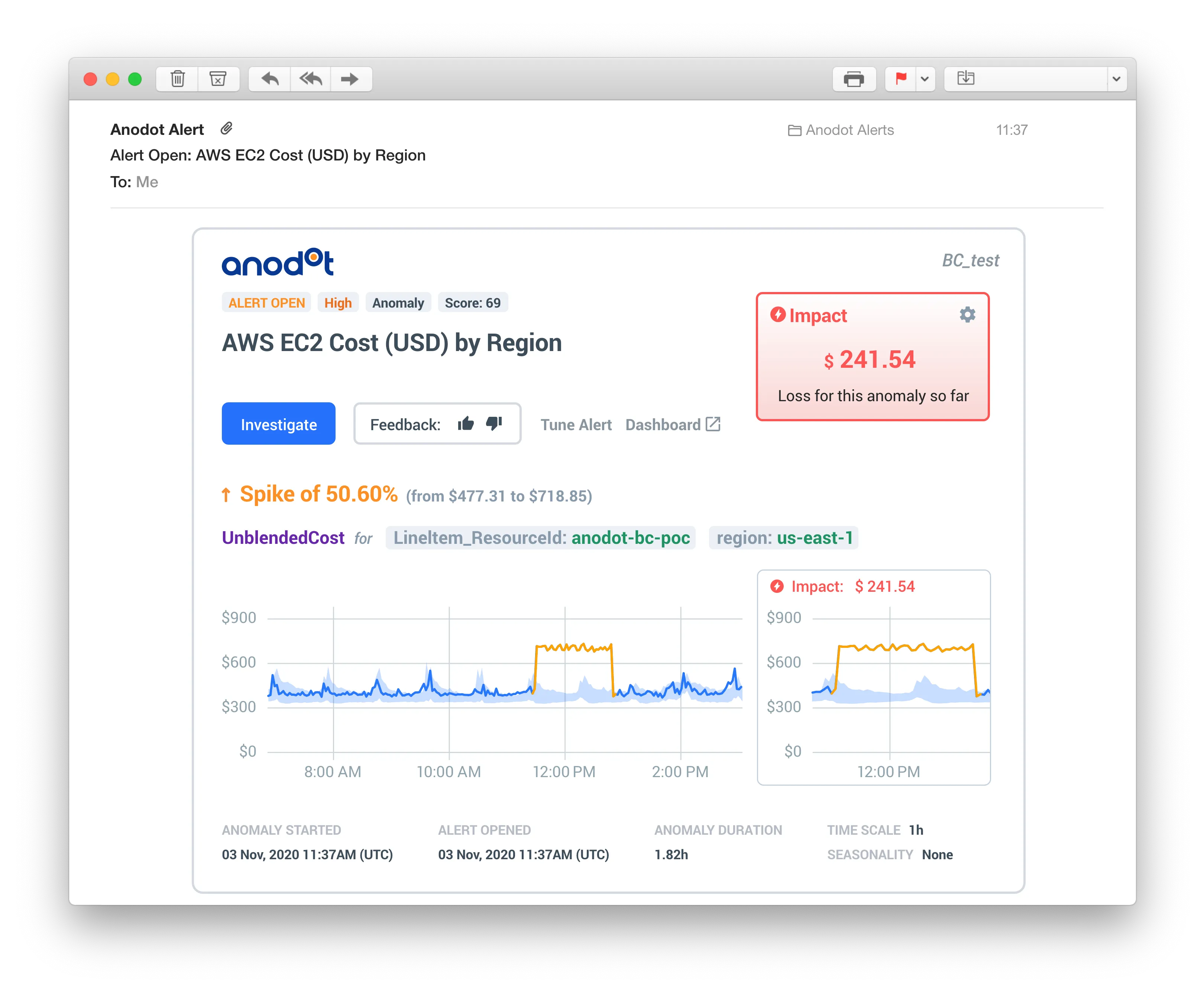Click the print icon

tap(854, 78)
